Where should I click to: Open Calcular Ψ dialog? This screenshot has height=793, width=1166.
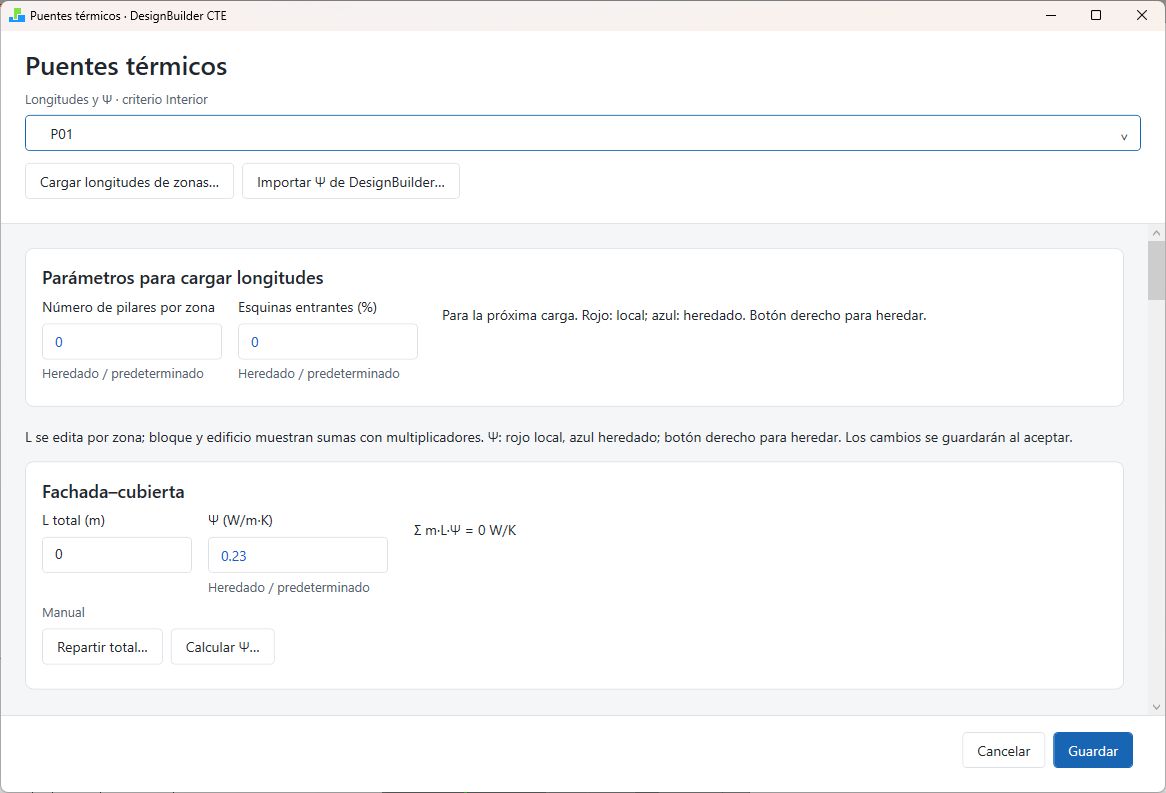pyautogui.click(x=222, y=647)
